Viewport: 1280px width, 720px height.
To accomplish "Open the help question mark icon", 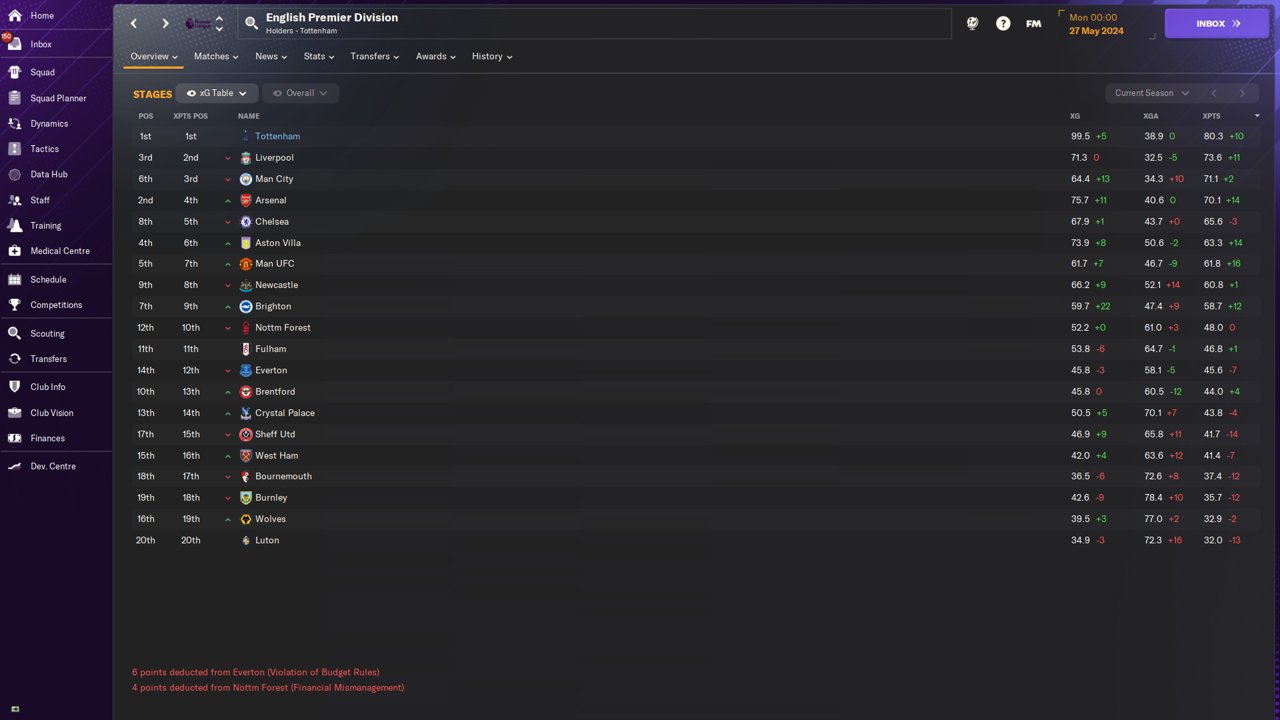I will coord(1003,23).
